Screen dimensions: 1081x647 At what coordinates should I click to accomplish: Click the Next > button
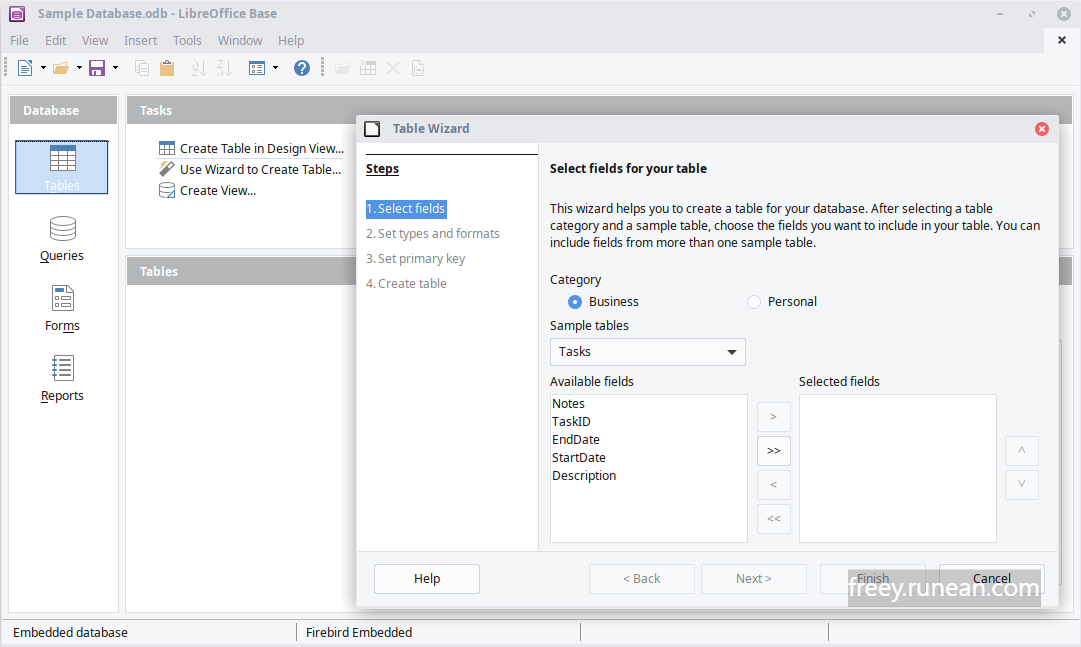click(x=754, y=579)
